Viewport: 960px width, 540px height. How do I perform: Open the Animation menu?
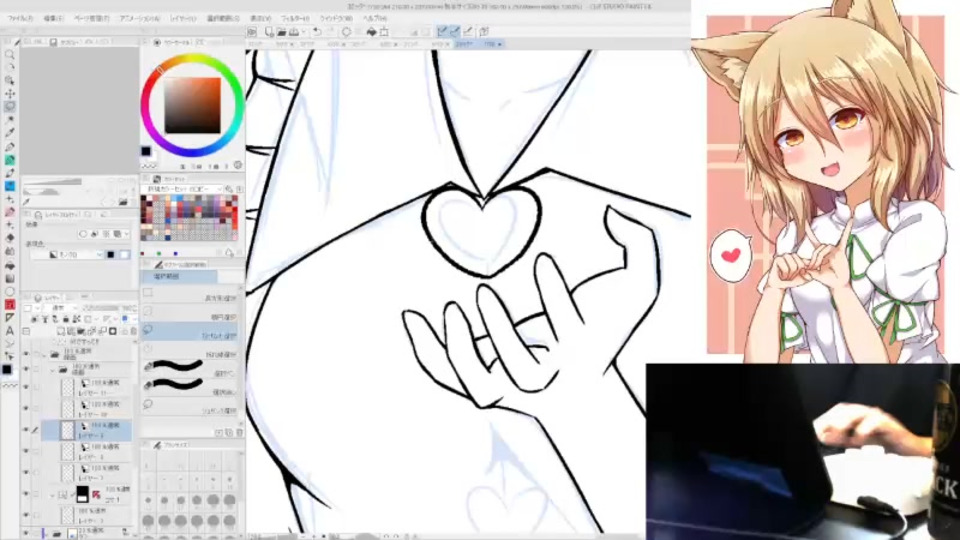click(140, 18)
